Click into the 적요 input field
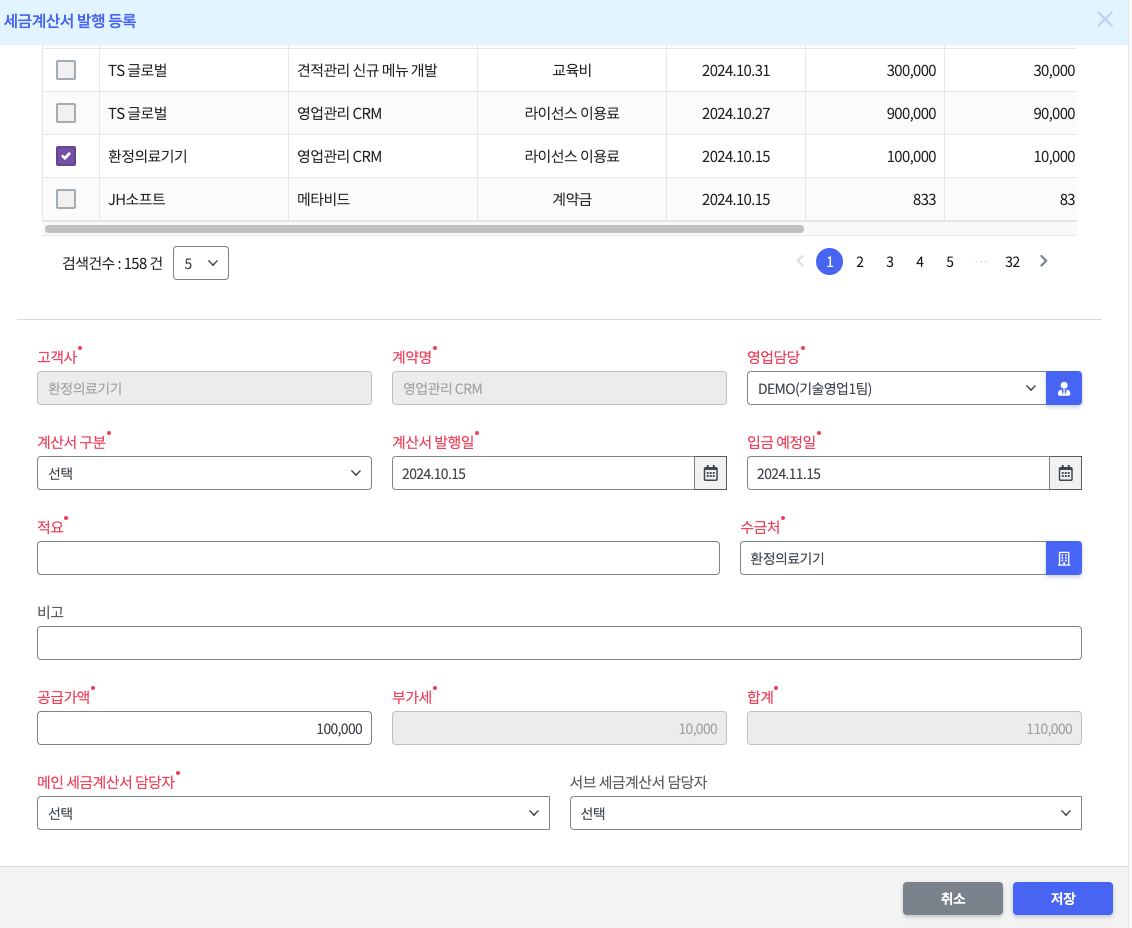Screen dimensions: 1132x928 coord(378,558)
